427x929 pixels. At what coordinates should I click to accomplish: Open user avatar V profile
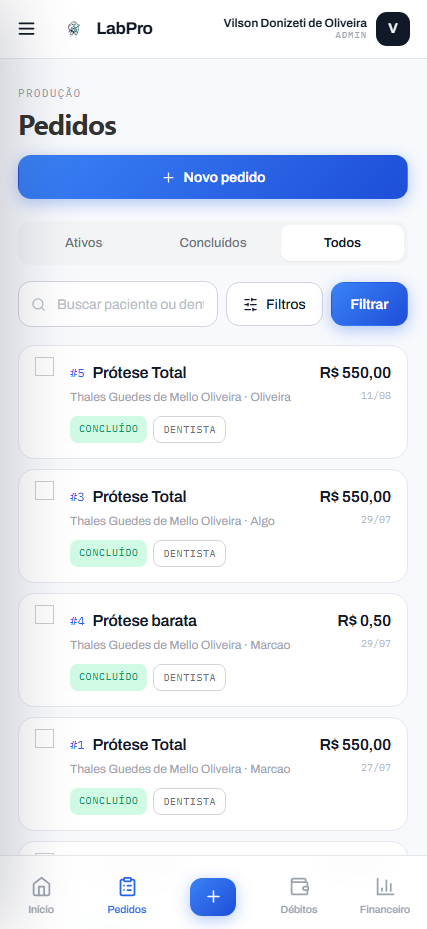[393, 29]
